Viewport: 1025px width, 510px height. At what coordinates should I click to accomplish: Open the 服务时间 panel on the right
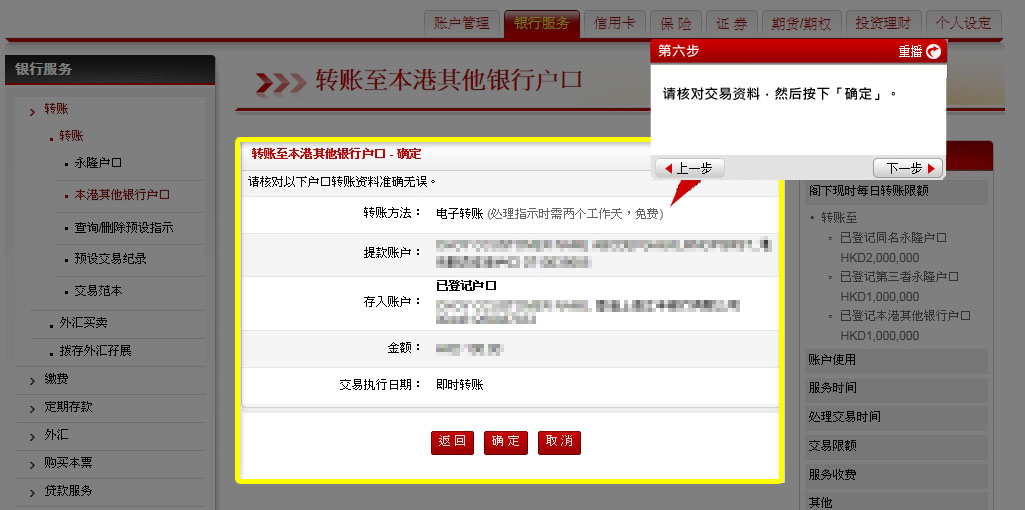coord(832,388)
